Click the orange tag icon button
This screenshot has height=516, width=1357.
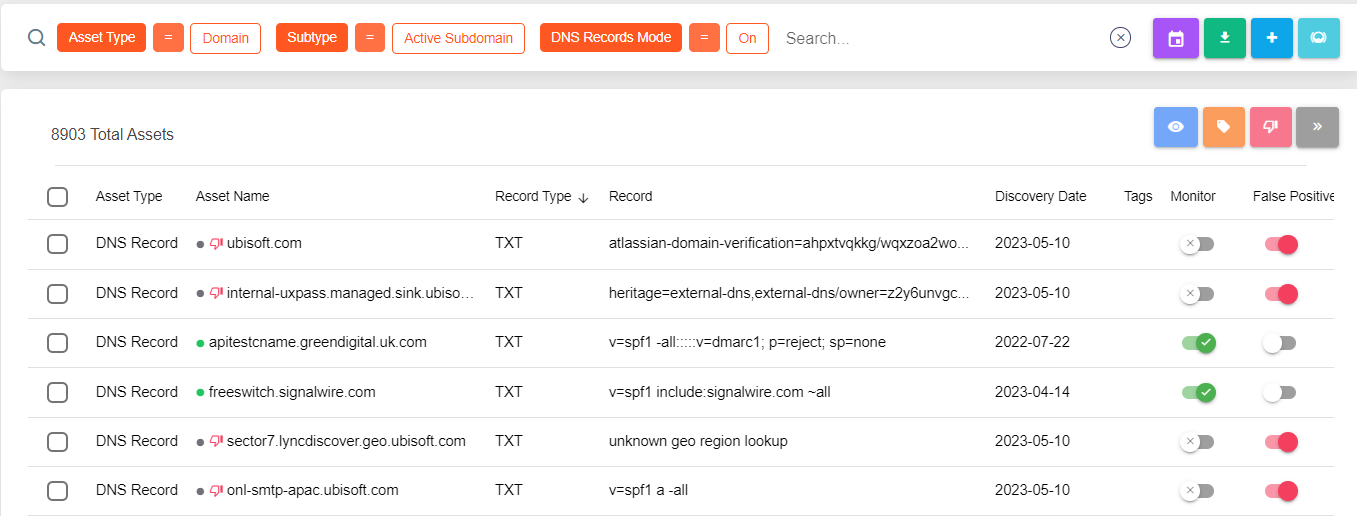[x=1223, y=127]
